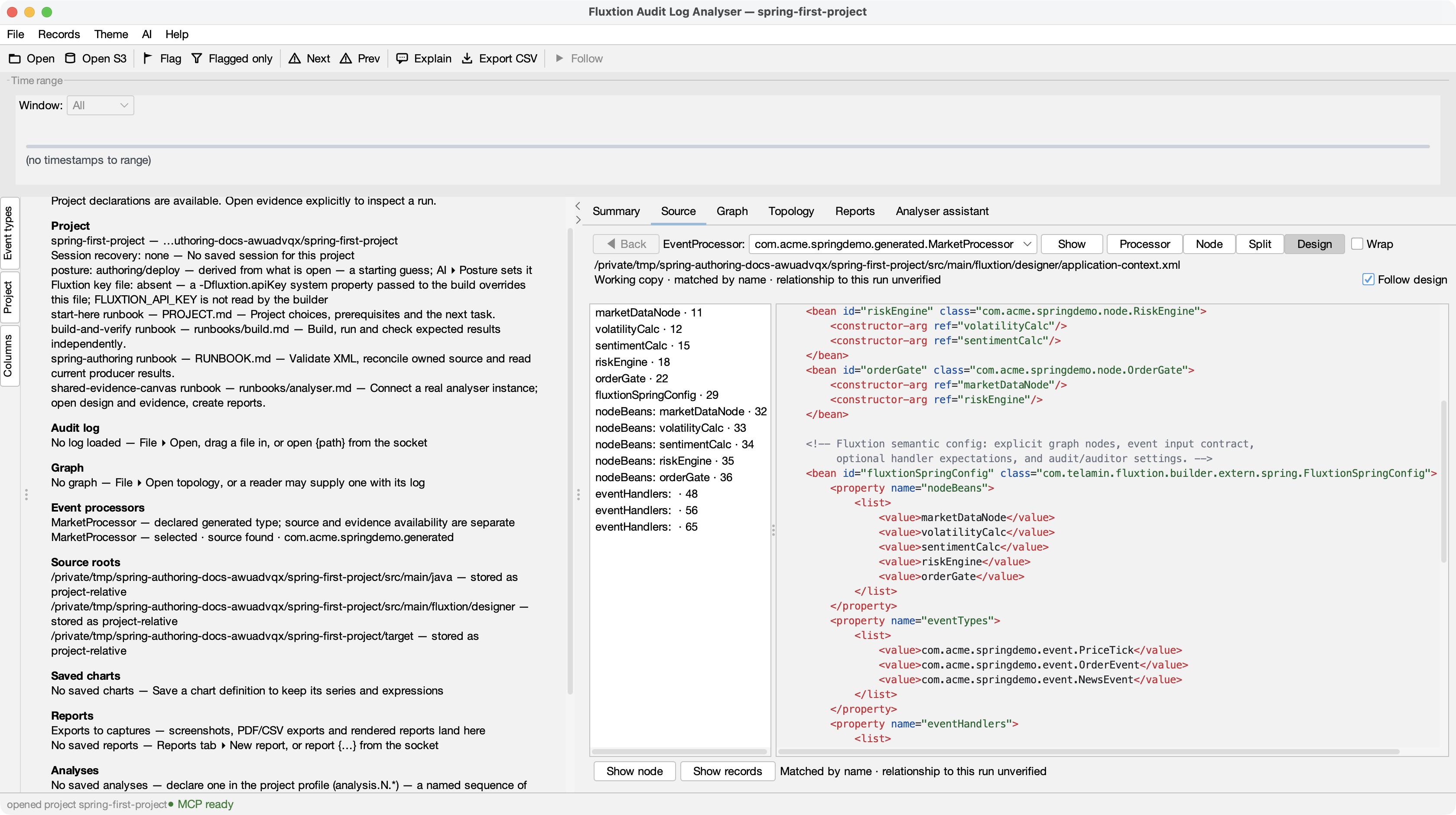Click the Open S3 database icon

(x=70, y=58)
